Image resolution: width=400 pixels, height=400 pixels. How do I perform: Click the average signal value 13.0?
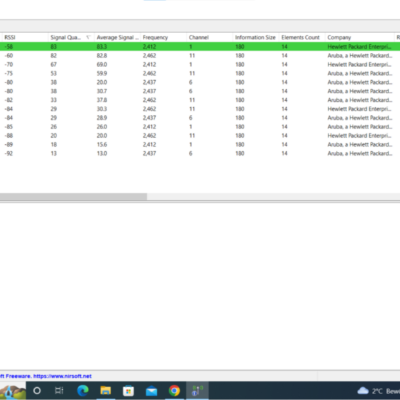coord(102,153)
